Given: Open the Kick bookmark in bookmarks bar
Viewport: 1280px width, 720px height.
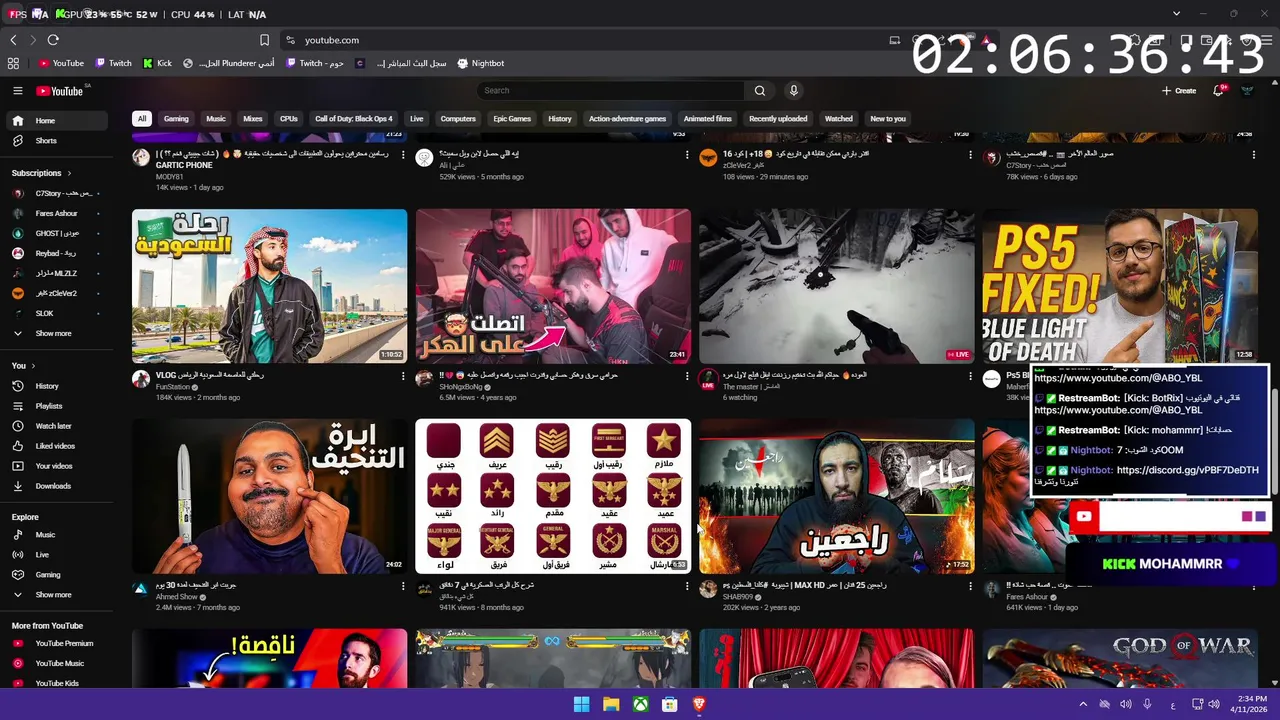Looking at the screenshot, I should (157, 63).
